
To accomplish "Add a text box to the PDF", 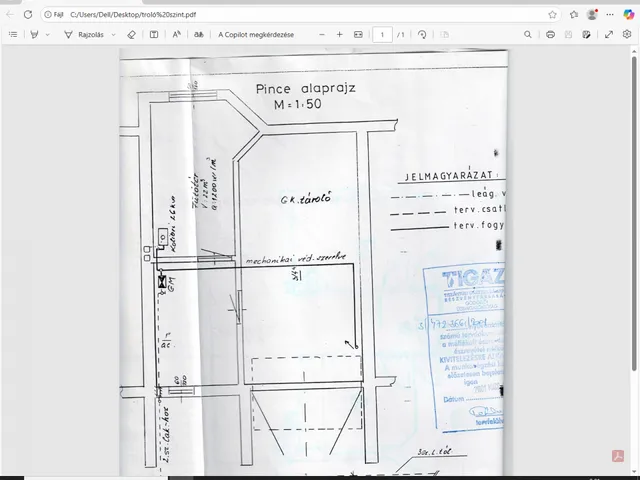I will tap(154, 34).
